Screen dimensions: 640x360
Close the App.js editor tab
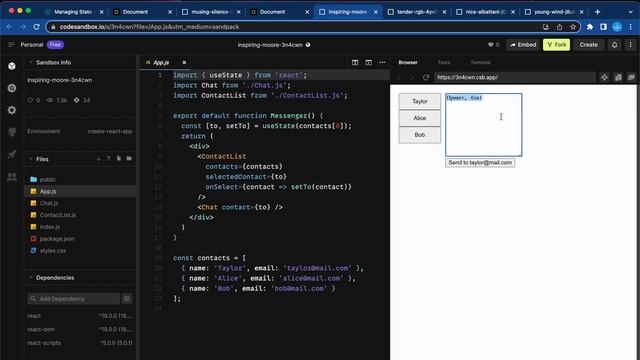pyautogui.click(x=184, y=62)
